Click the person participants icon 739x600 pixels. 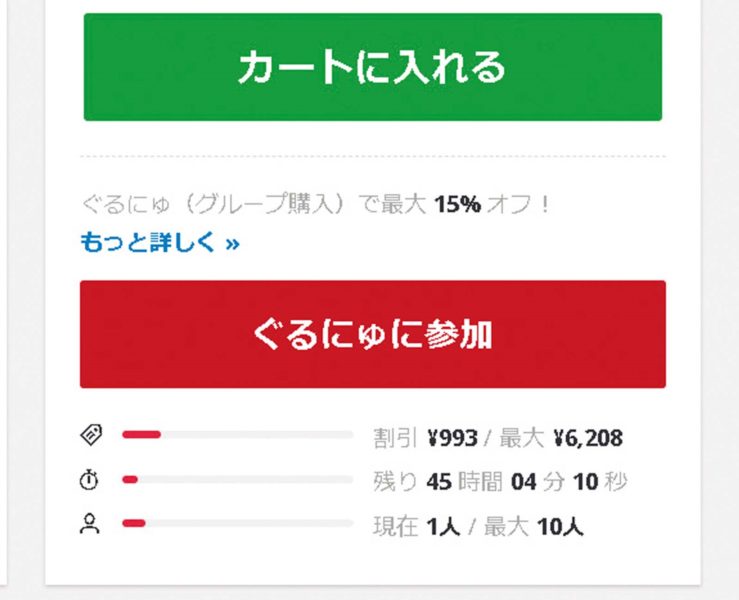(x=90, y=524)
